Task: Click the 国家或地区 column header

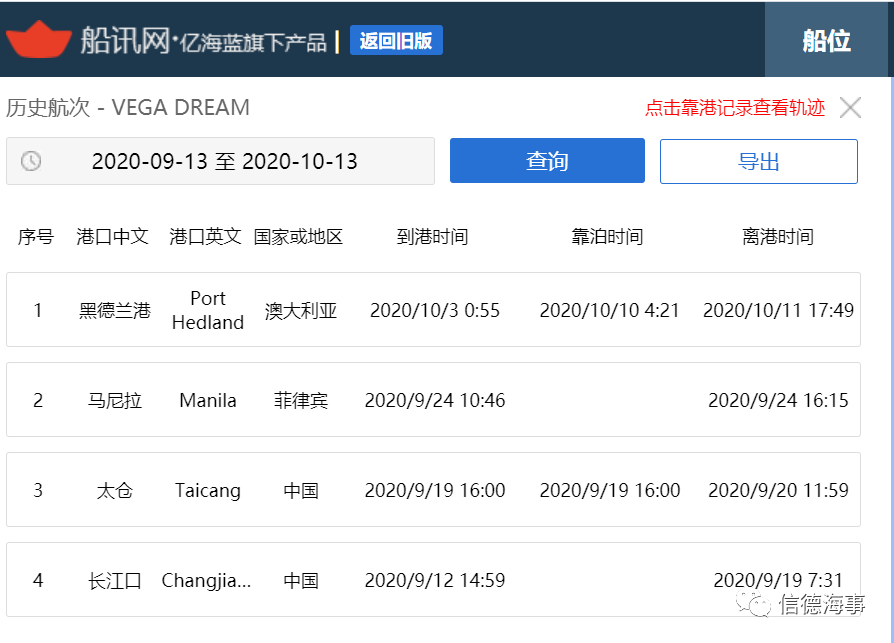Action: [x=298, y=237]
